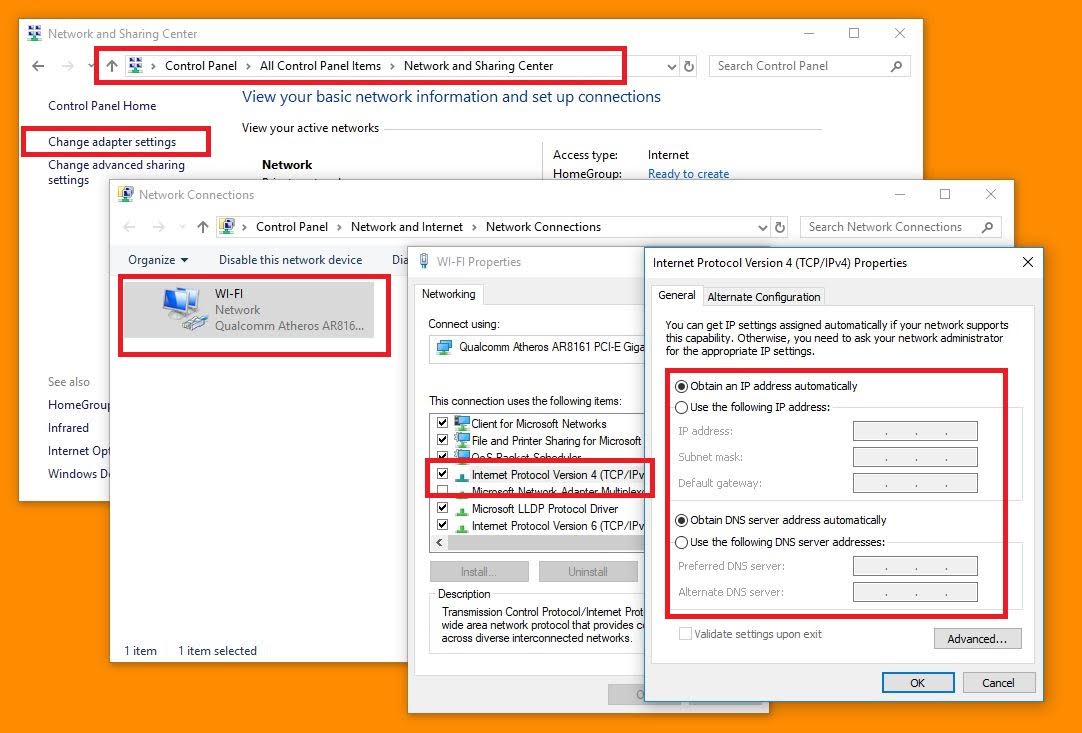Open the Organize dropdown menu
Viewport: 1082px width, 733px height.
point(158,260)
